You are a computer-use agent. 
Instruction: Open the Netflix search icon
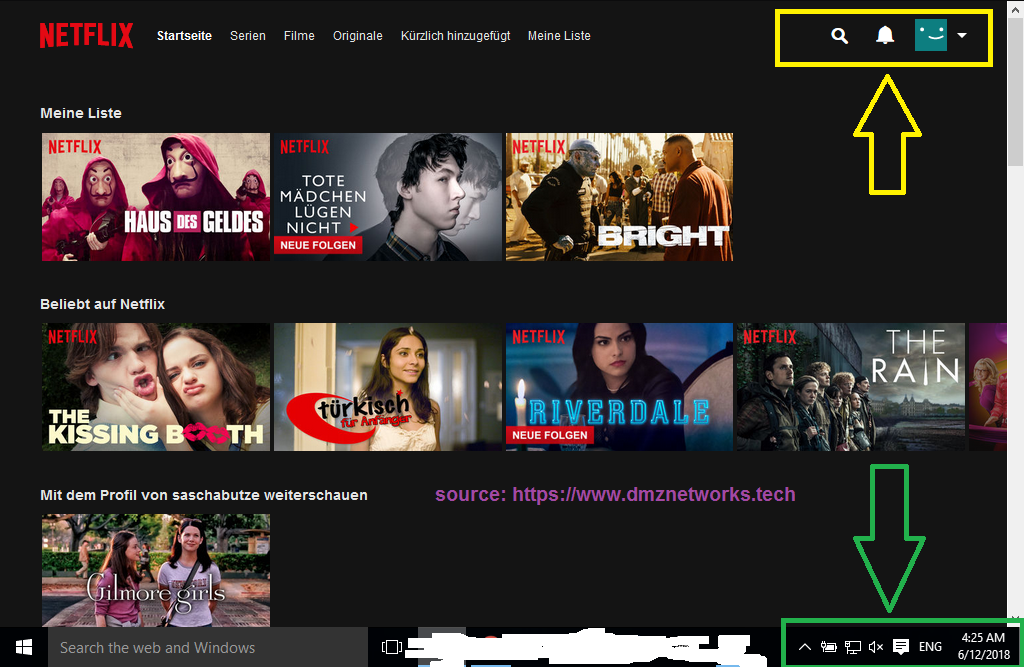click(x=839, y=36)
